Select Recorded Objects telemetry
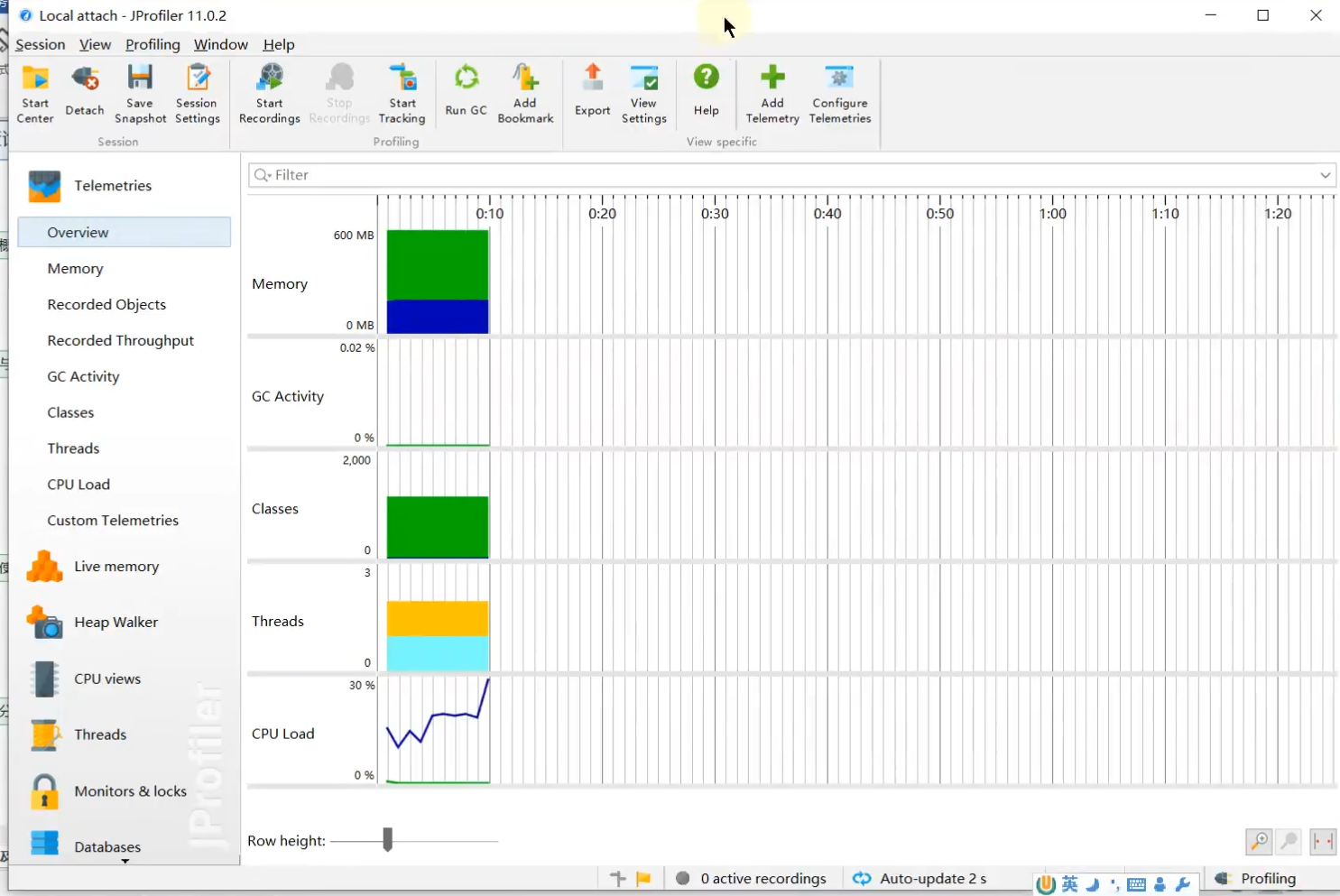The width and height of the screenshot is (1340, 896). tap(106, 305)
